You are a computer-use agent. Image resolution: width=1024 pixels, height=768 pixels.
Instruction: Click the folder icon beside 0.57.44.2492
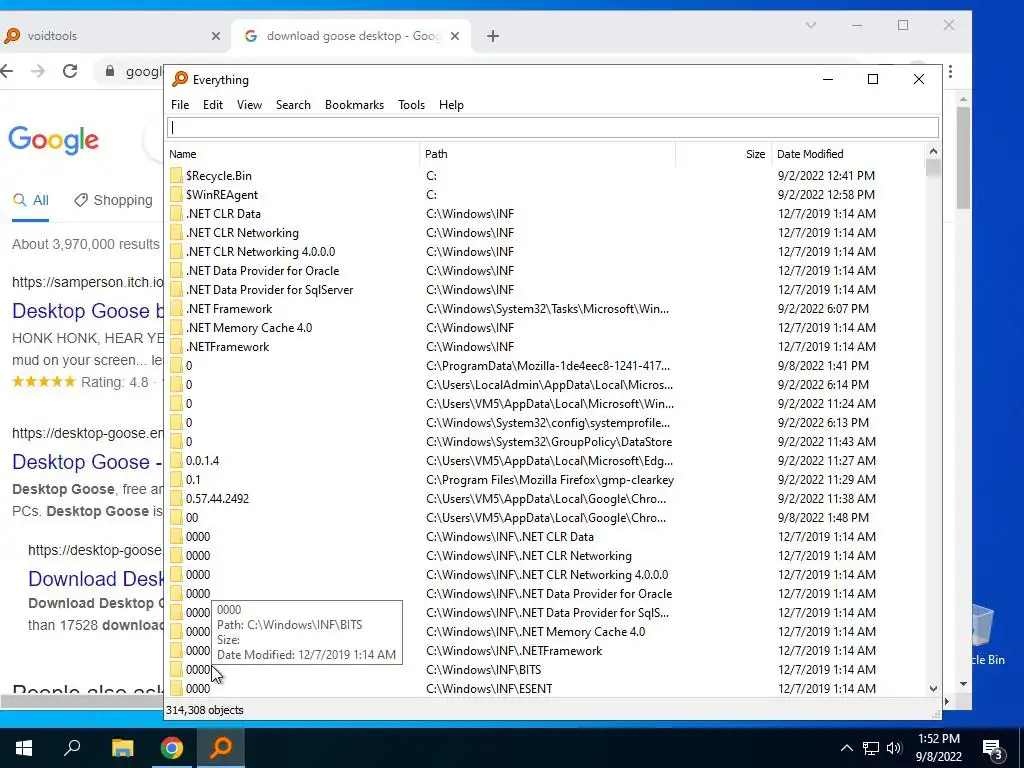(176, 499)
